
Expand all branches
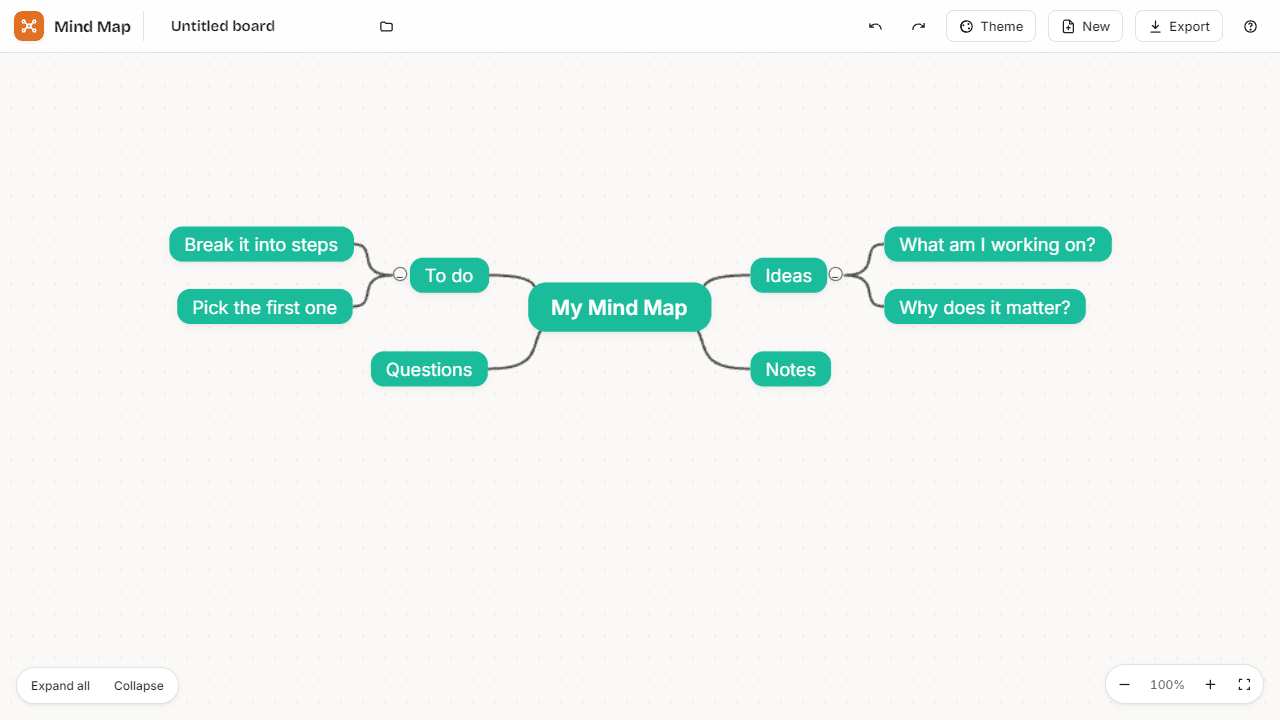60,686
